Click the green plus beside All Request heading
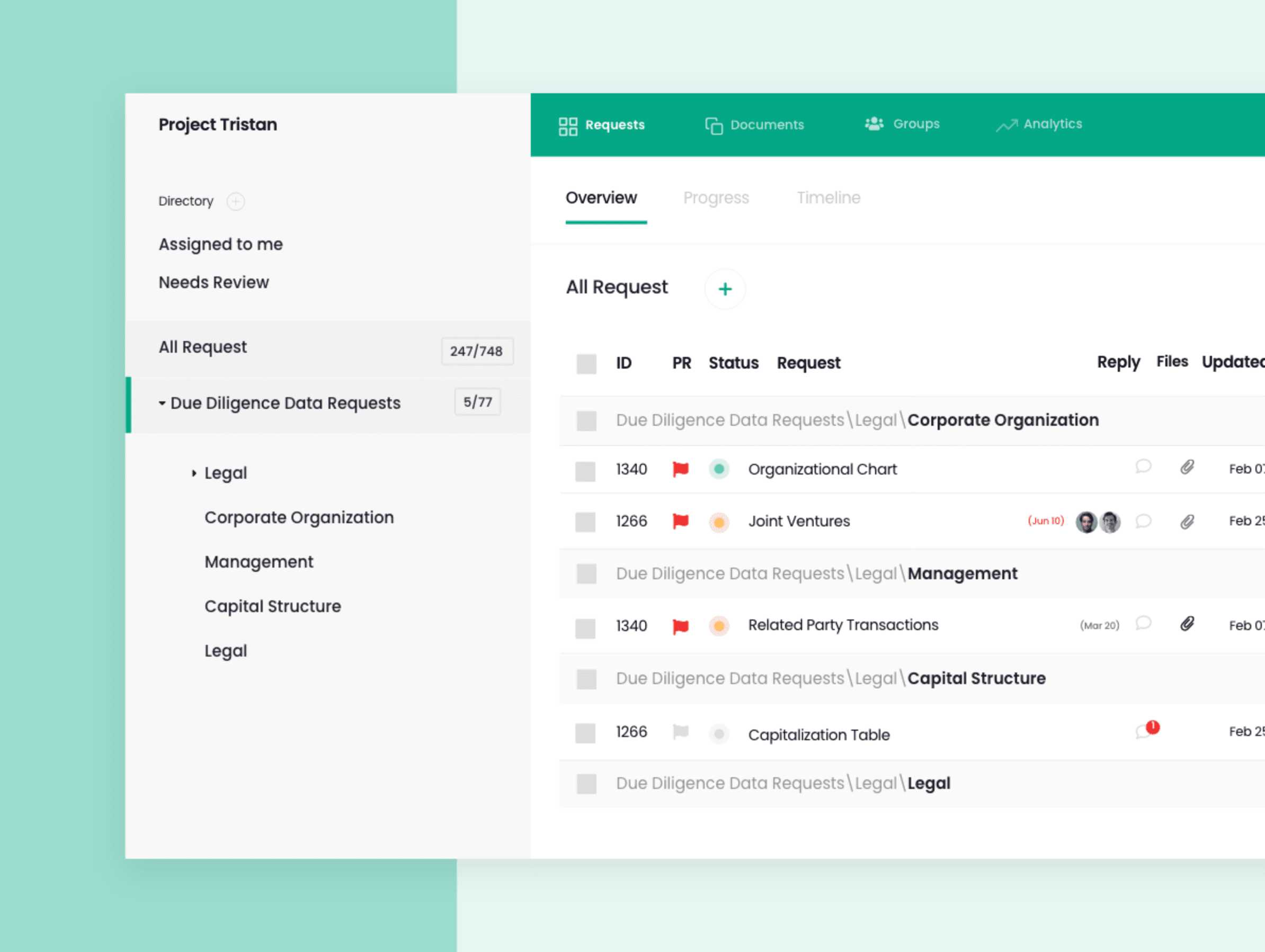The width and height of the screenshot is (1265, 952). [725, 289]
